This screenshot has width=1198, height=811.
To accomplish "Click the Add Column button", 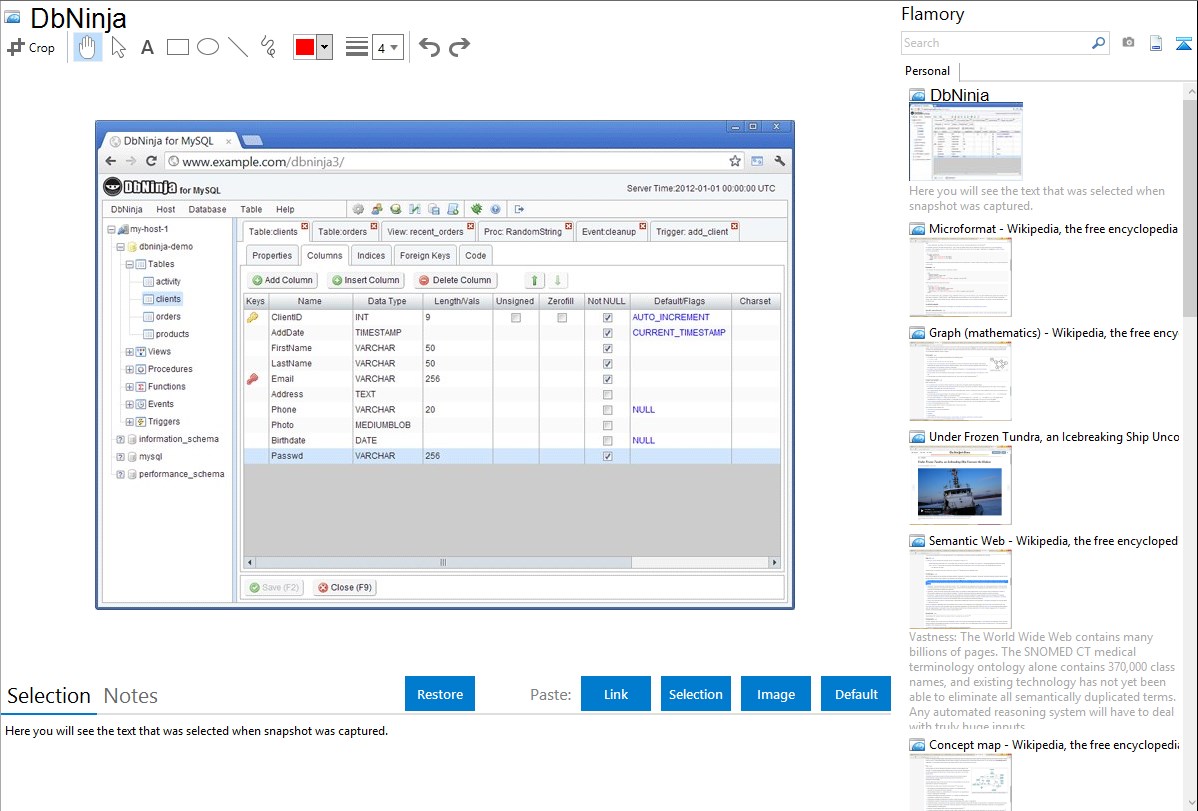I will coord(282,281).
